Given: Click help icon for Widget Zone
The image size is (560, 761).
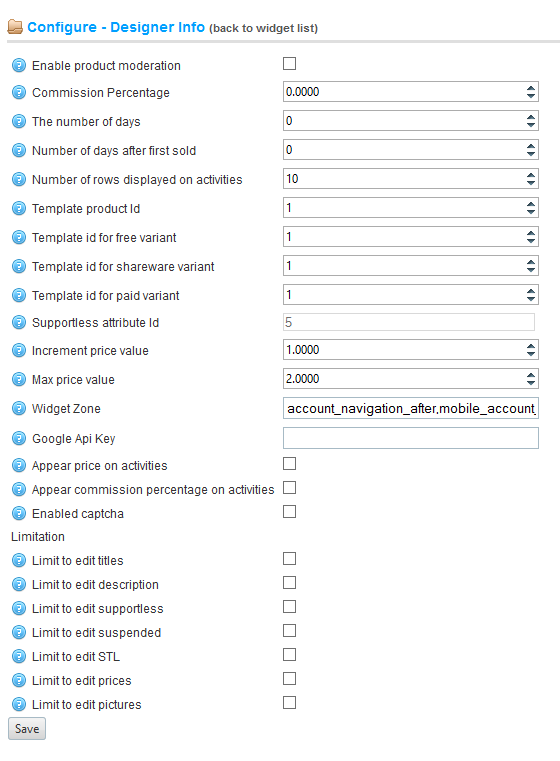Looking at the screenshot, I should (19, 409).
